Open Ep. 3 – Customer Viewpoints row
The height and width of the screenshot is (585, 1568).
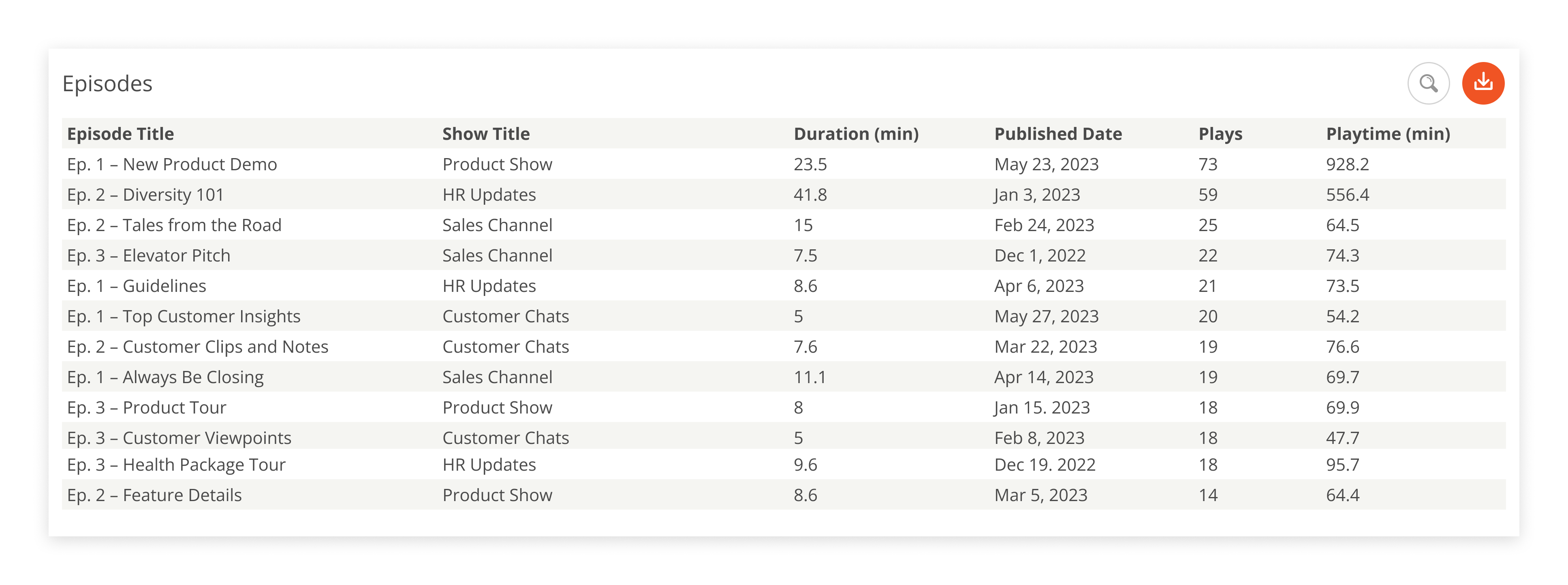[x=179, y=438]
